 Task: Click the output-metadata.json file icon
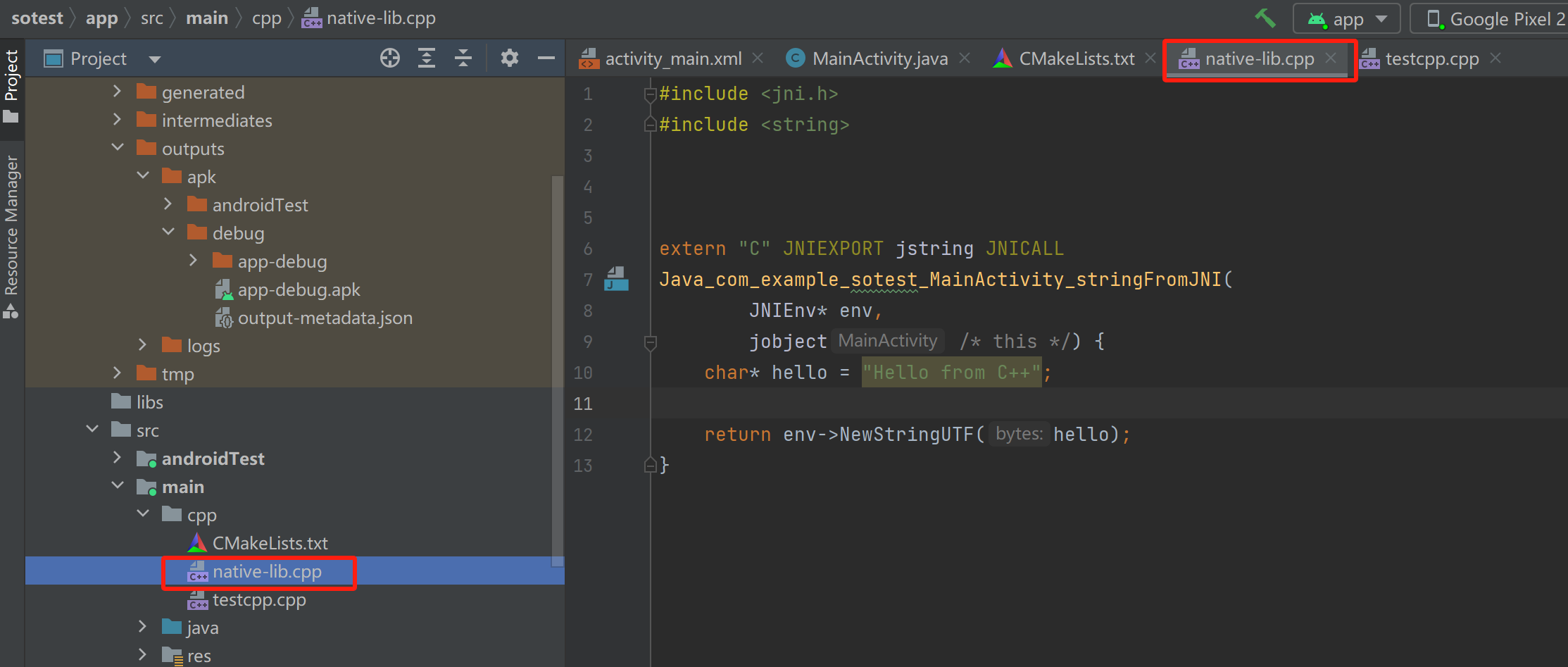[x=224, y=318]
